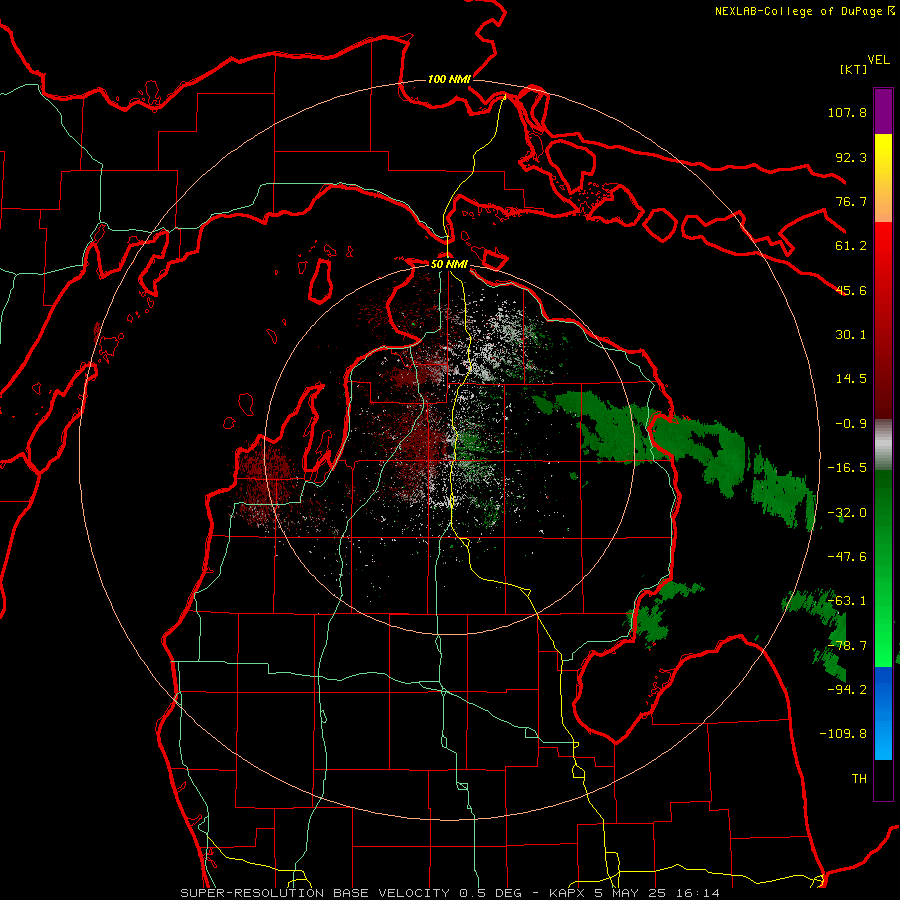Select the -0.9 velocity scale value
This screenshot has width=900, height=900.
click(x=851, y=424)
